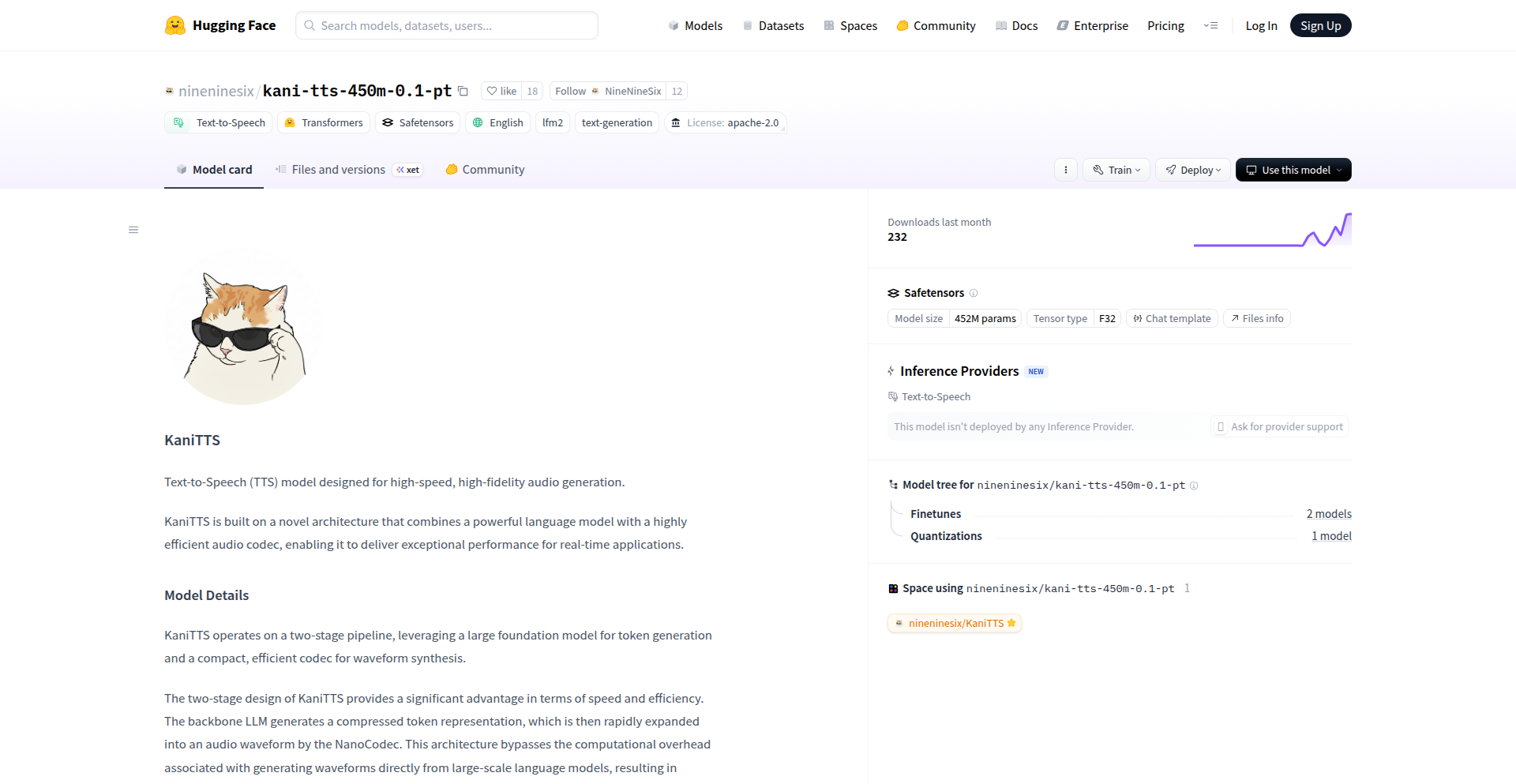Click the downloads trend chart
Screen dimensions: 1516x784
(x=1272, y=230)
